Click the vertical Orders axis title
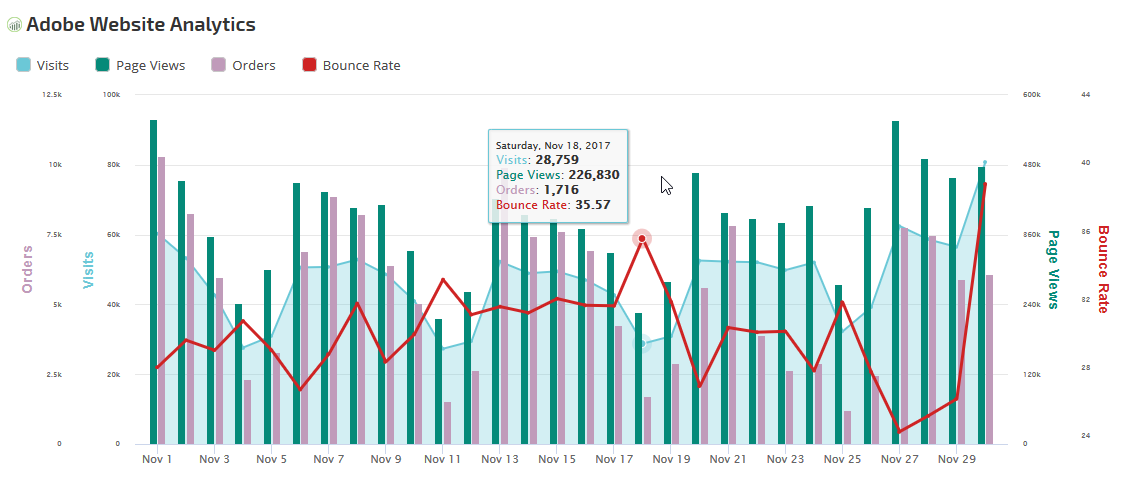 [27, 269]
